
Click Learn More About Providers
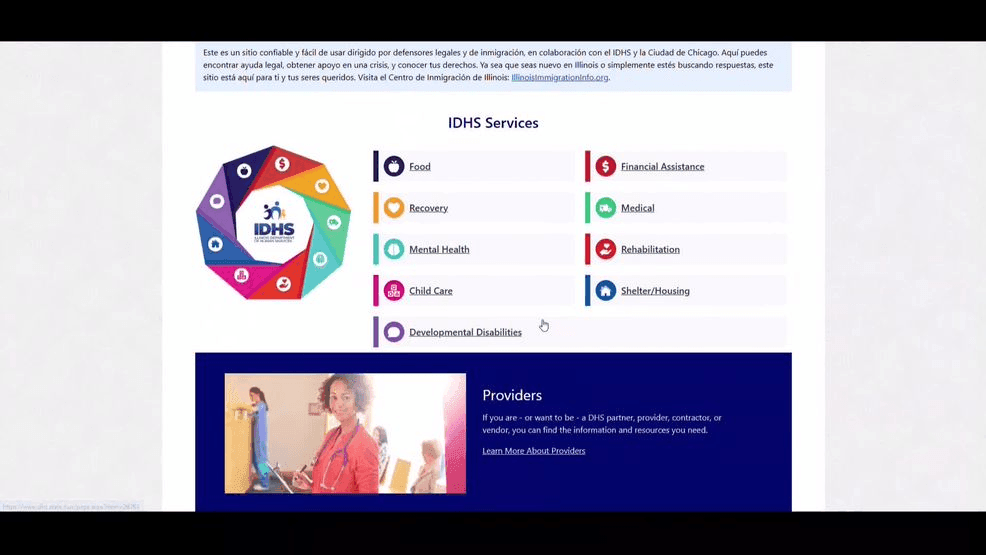click(x=533, y=451)
